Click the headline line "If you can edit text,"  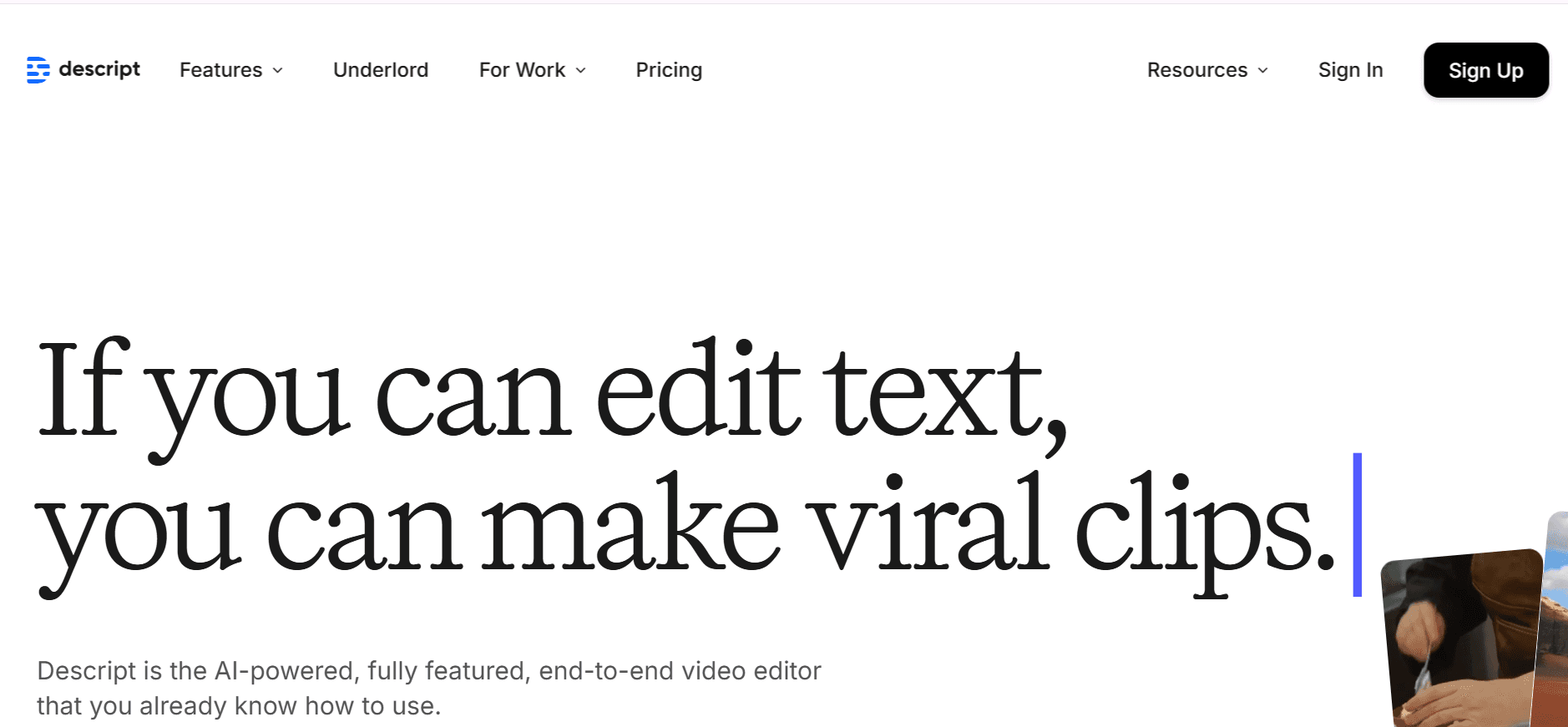click(x=551, y=392)
